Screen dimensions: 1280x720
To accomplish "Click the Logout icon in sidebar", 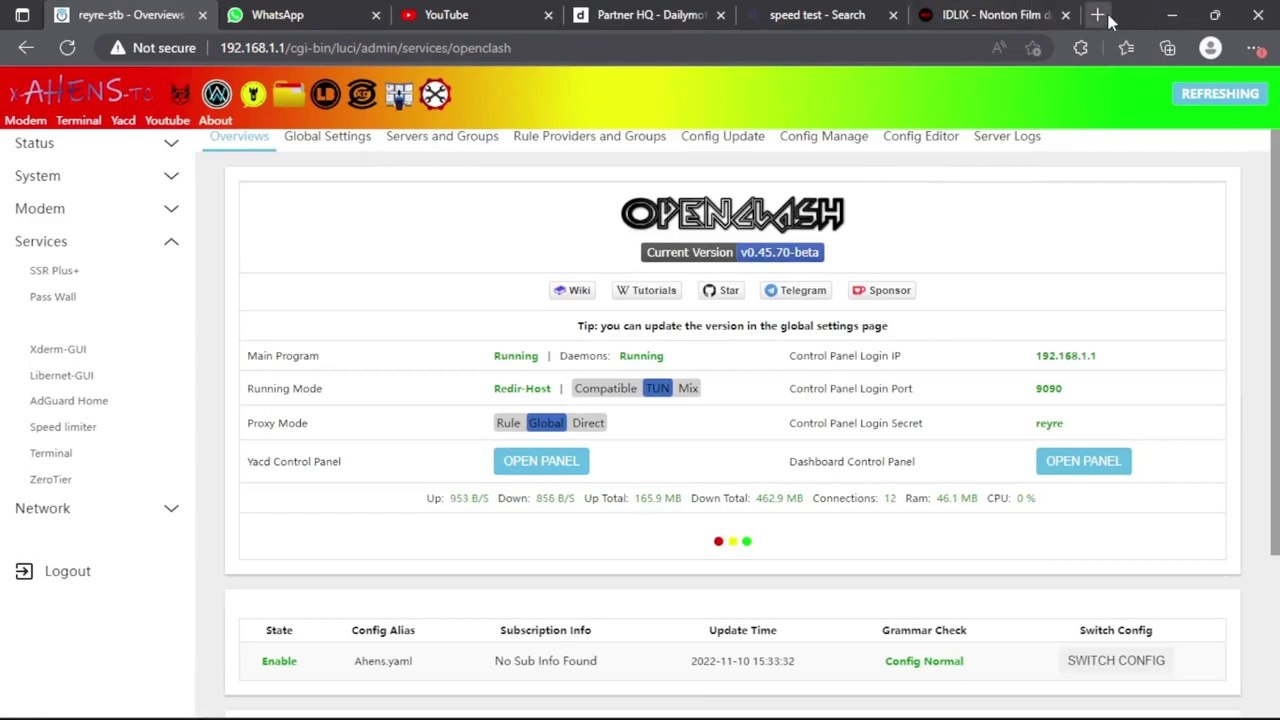I will click(x=25, y=571).
